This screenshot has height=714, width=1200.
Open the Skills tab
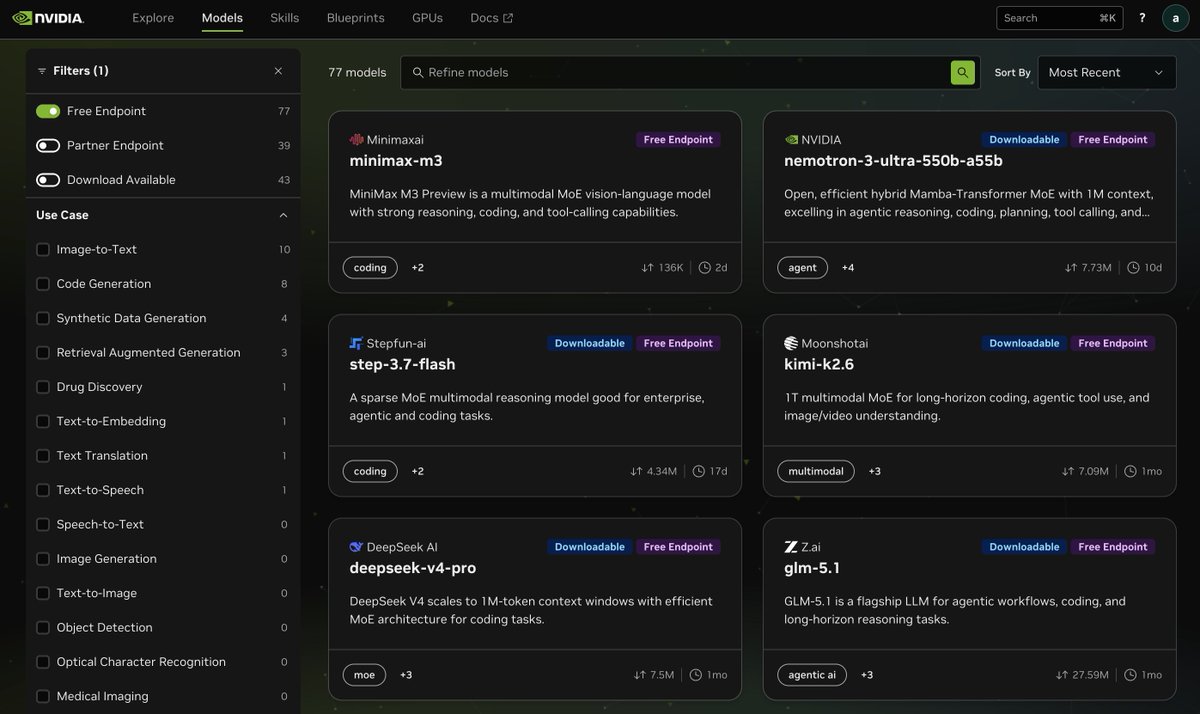(x=284, y=18)
